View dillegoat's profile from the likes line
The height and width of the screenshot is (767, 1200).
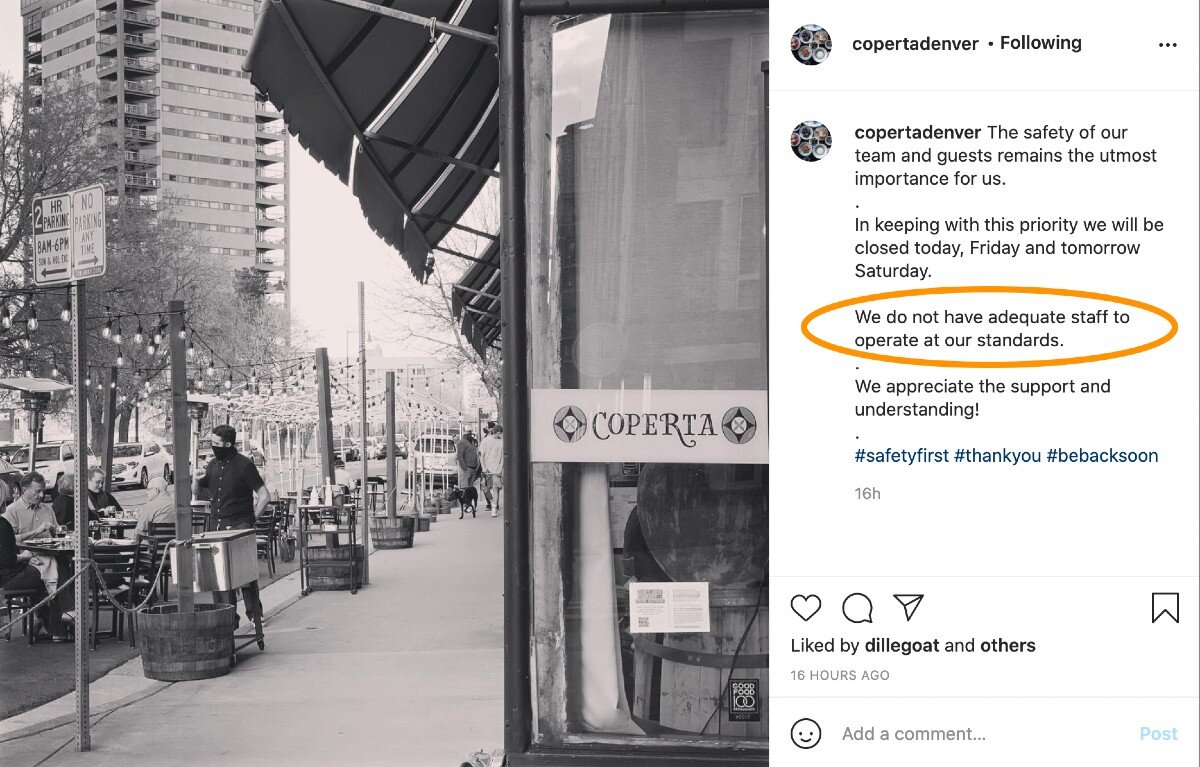click(902, 646)
